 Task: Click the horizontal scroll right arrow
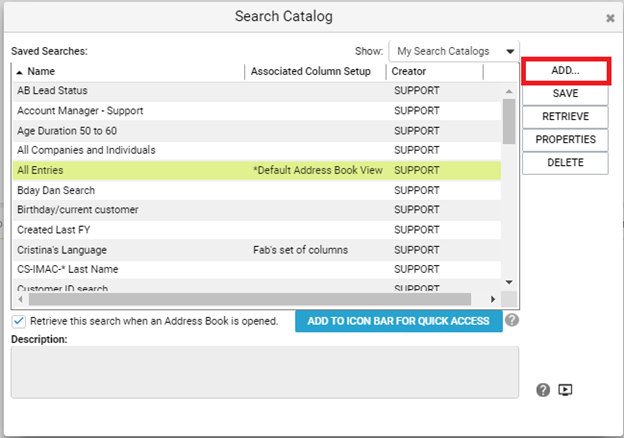click(493, 299)
